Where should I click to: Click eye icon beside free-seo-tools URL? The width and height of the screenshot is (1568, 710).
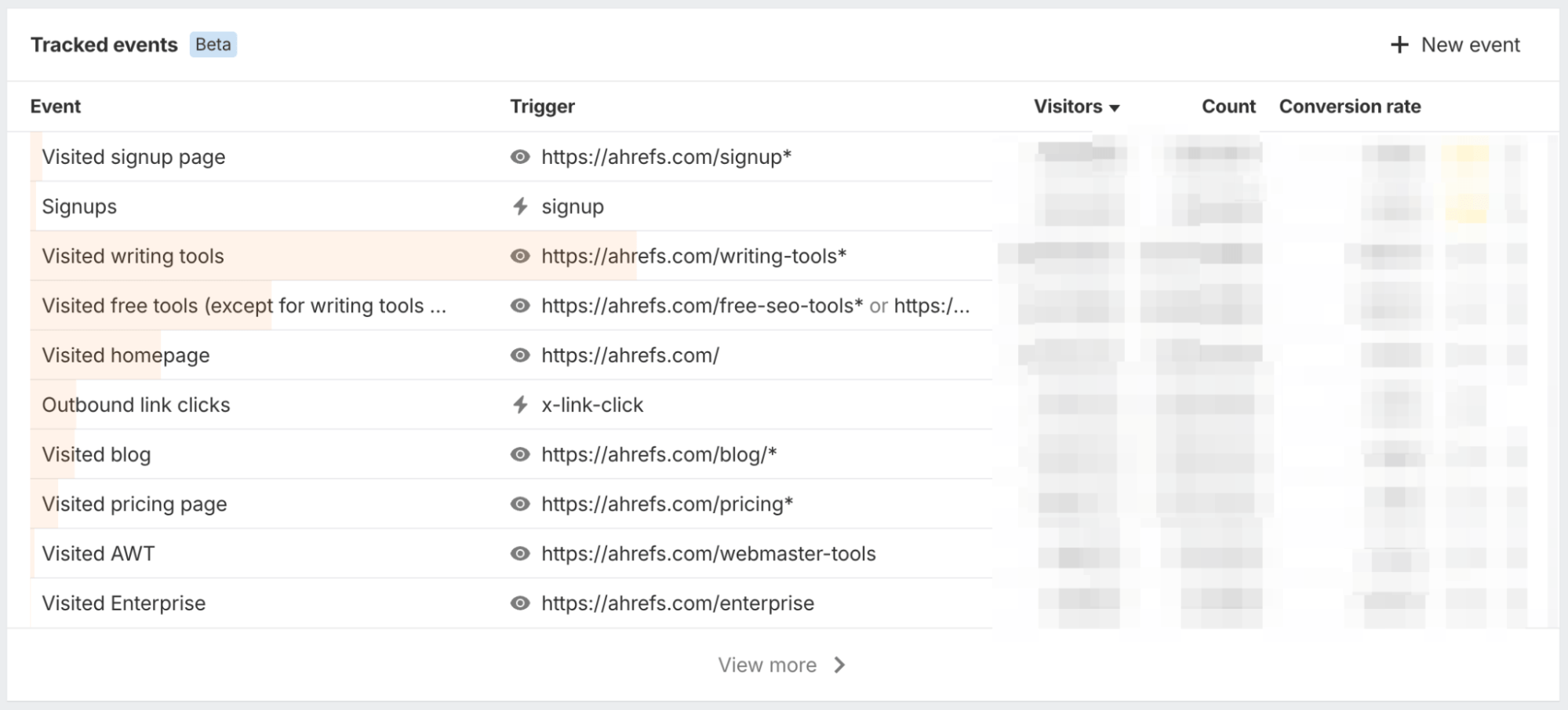pyautogui.click(x=520, y=305)
